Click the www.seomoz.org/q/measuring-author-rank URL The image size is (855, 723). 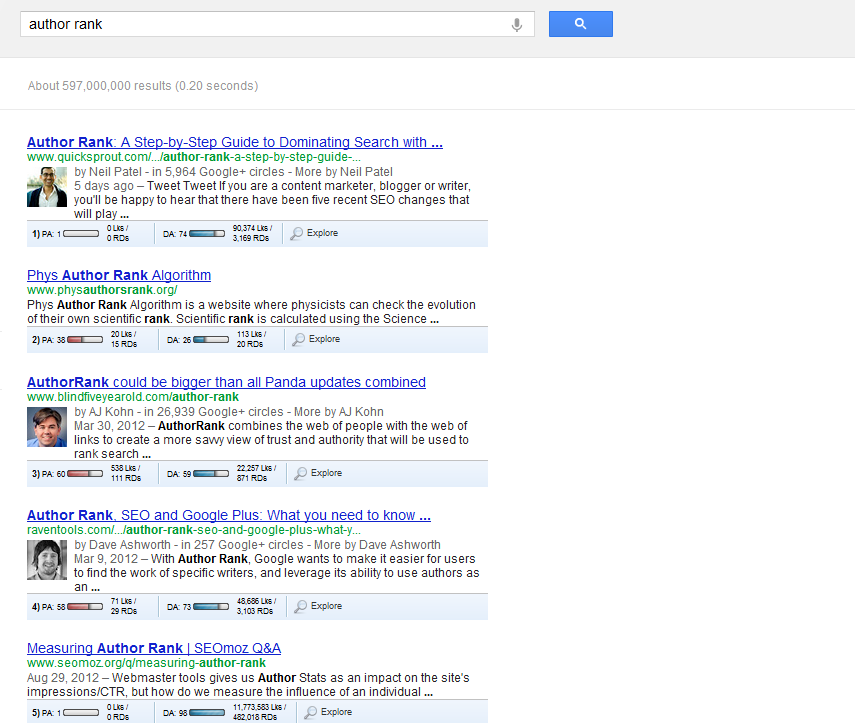click(146, 663)
